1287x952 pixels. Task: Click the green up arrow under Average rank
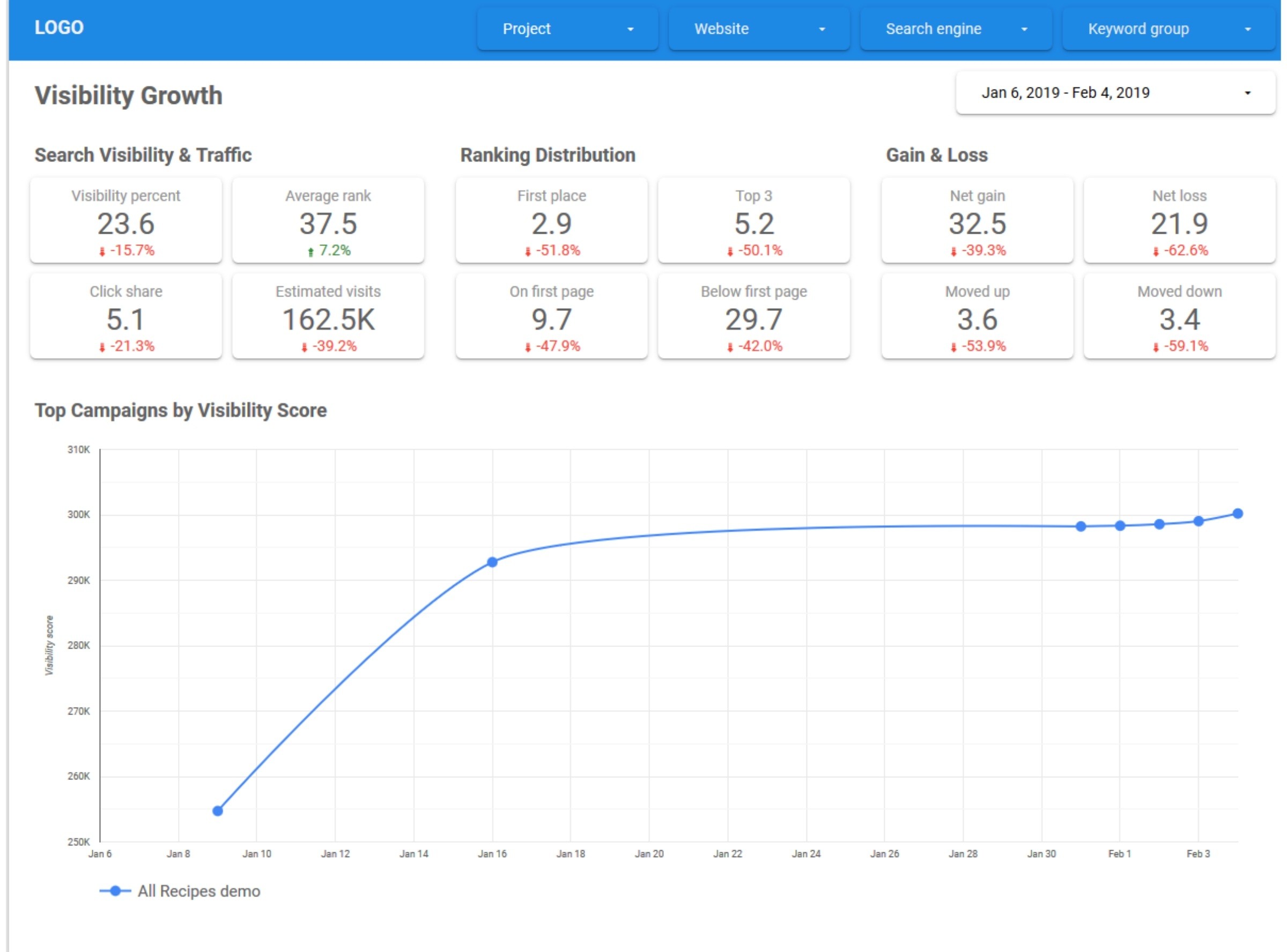point(310,252)
